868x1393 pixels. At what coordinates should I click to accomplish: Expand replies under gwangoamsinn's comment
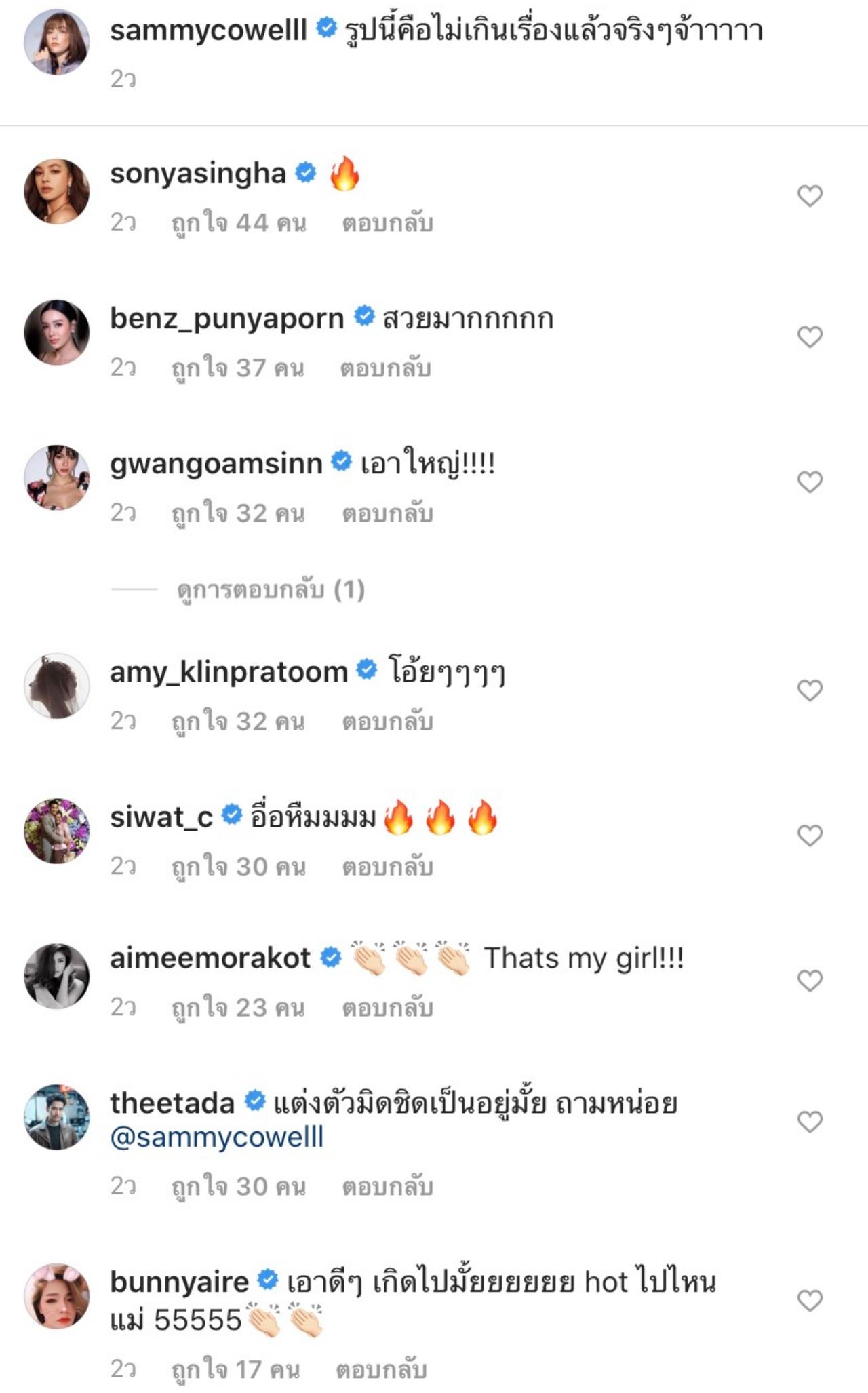(x=271, y=590)
